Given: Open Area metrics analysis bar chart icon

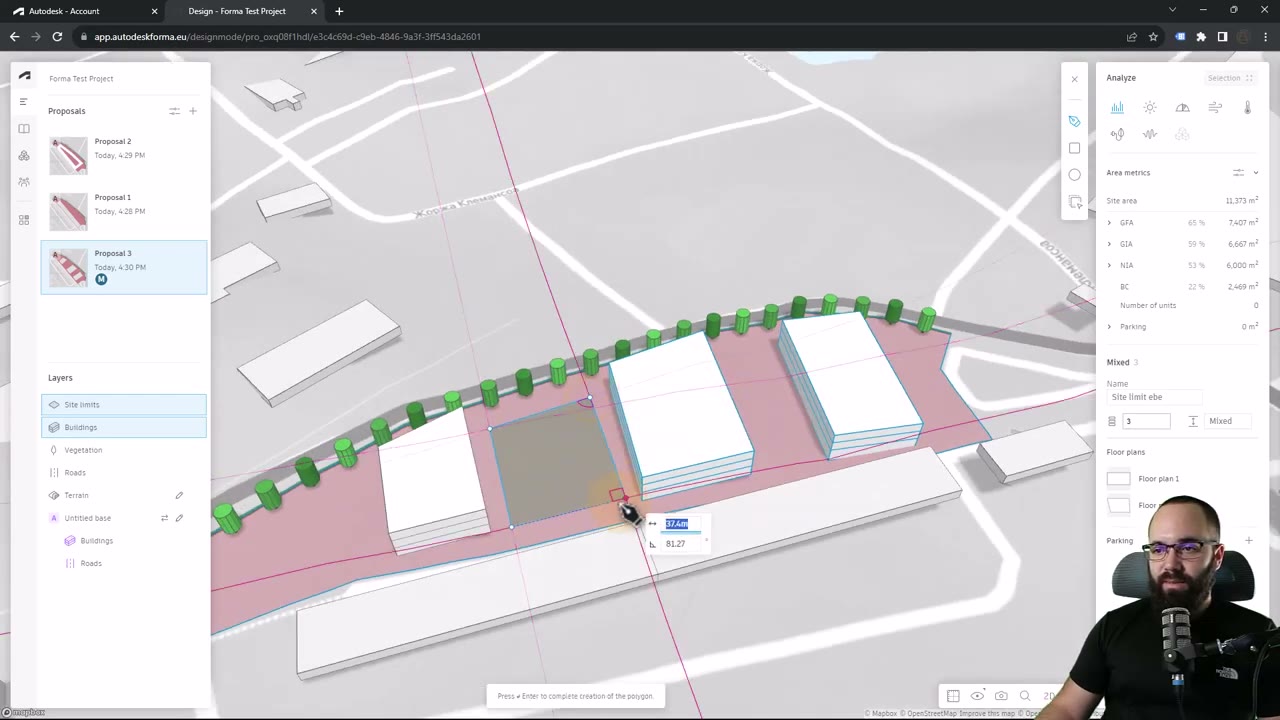Looking at the screenshot, I should tap(1117, 108).
